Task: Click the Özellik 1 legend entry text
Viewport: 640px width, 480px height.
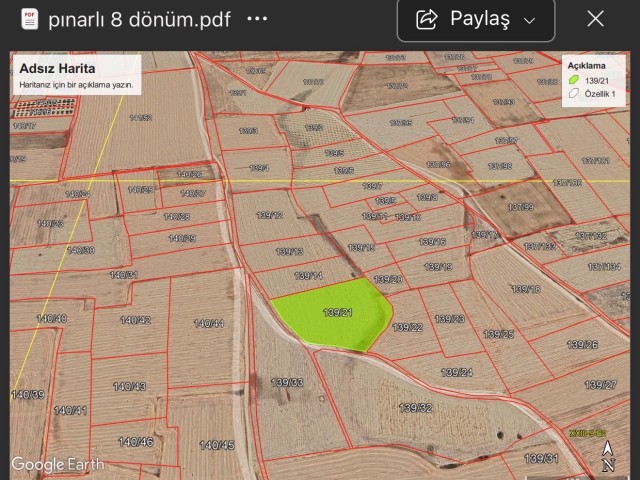Action: click(600, 94)
